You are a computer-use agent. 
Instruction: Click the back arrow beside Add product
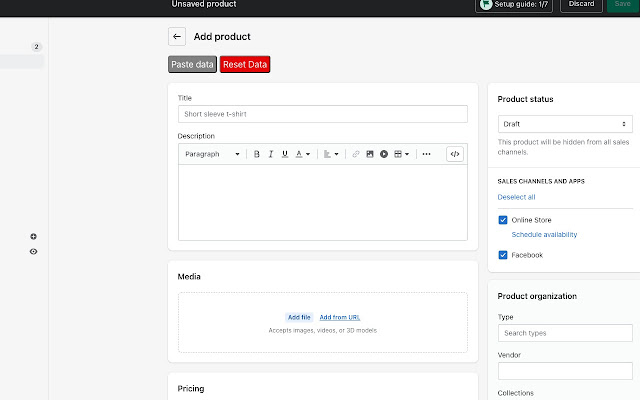[177, 37]
